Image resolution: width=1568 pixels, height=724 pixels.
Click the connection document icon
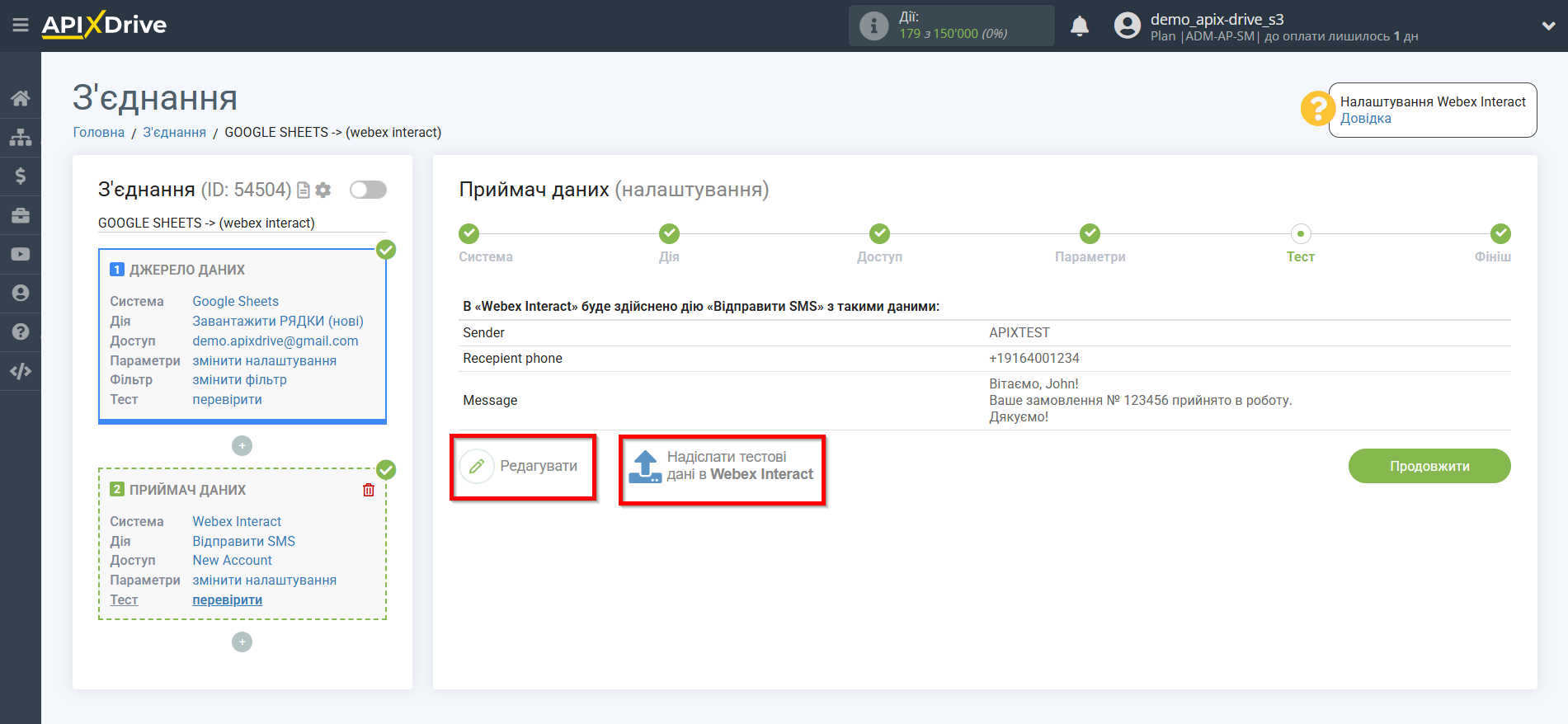[x=304, y=190]
